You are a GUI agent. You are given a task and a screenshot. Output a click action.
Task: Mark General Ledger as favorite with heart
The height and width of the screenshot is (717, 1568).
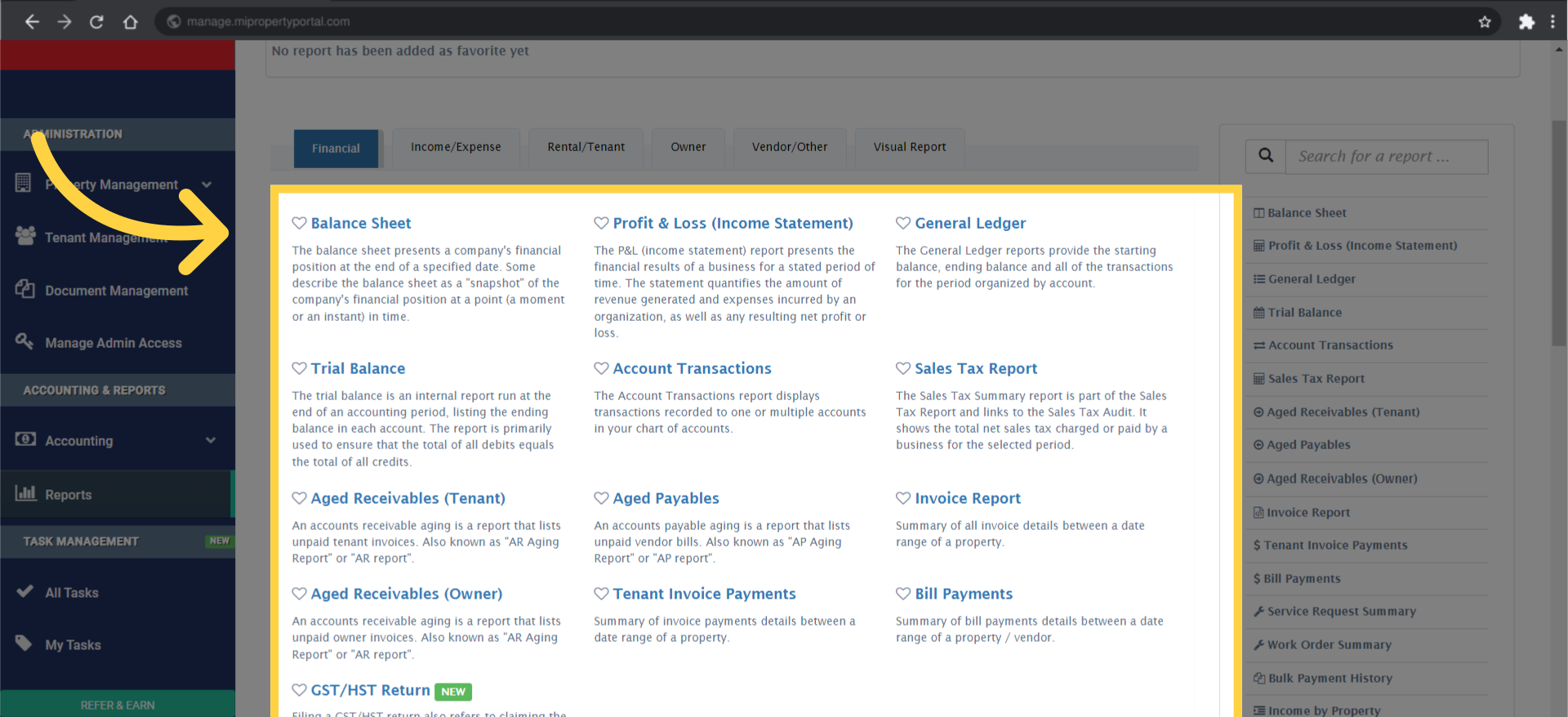click(903, 223)
